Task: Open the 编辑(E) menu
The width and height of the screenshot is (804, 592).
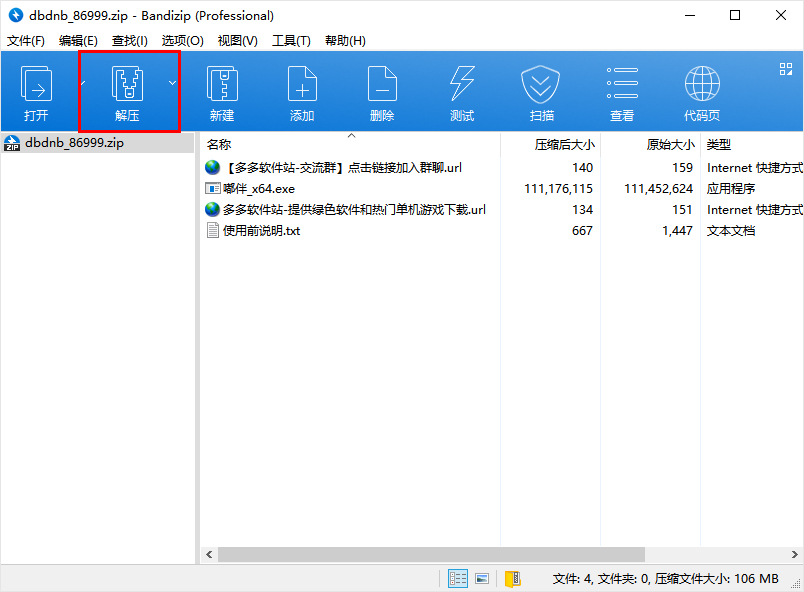Action: (78, 40)
